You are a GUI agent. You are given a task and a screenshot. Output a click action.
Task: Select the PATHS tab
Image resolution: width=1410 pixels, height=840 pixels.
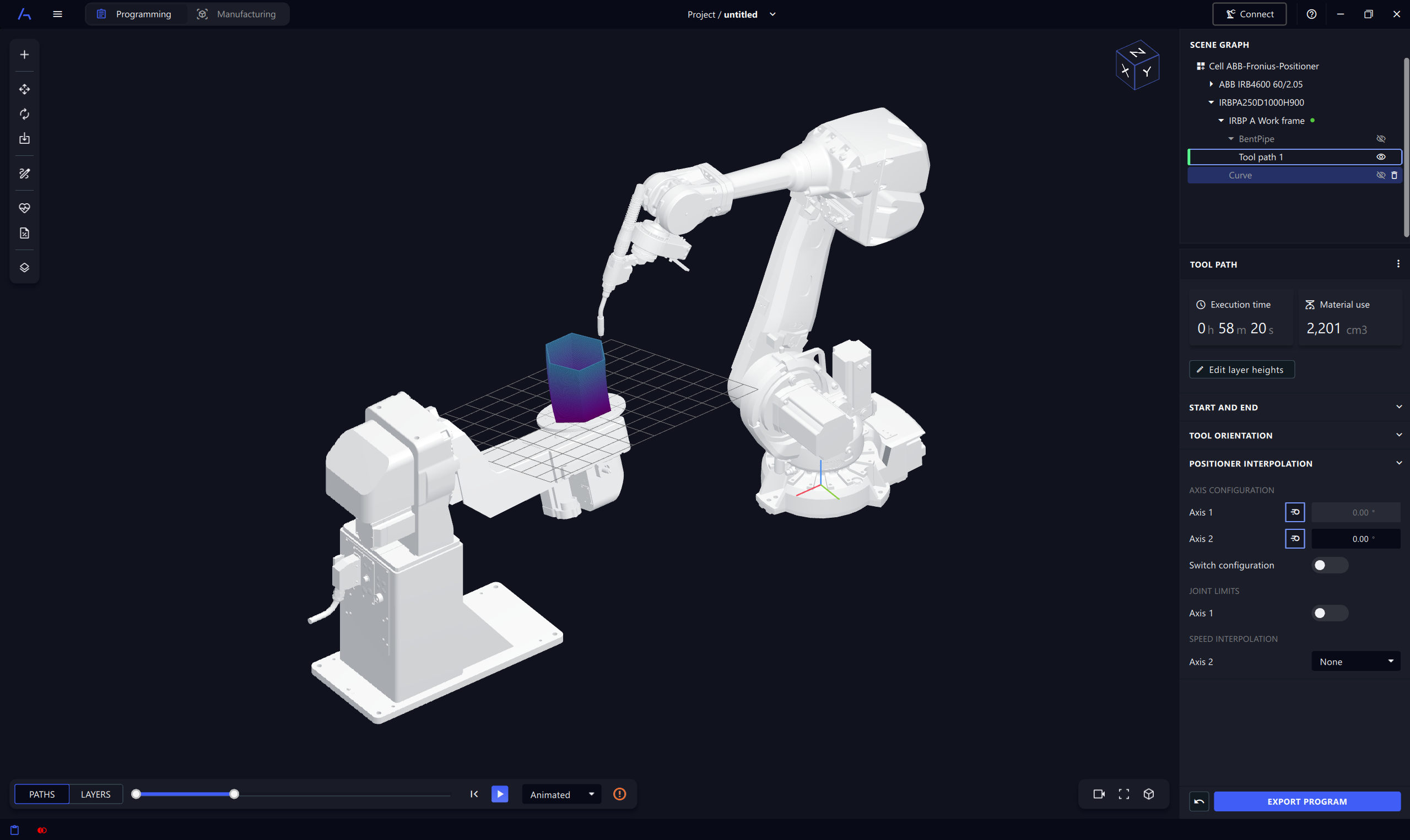click(x=42, y=794)
